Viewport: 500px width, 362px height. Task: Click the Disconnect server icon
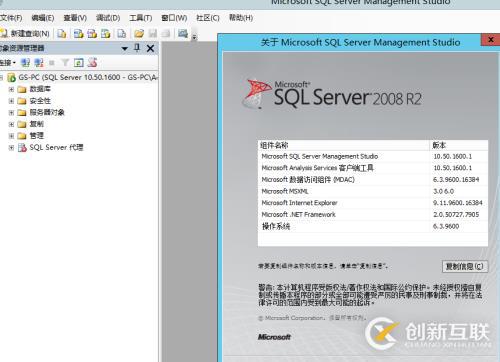(x=39, y=62)
